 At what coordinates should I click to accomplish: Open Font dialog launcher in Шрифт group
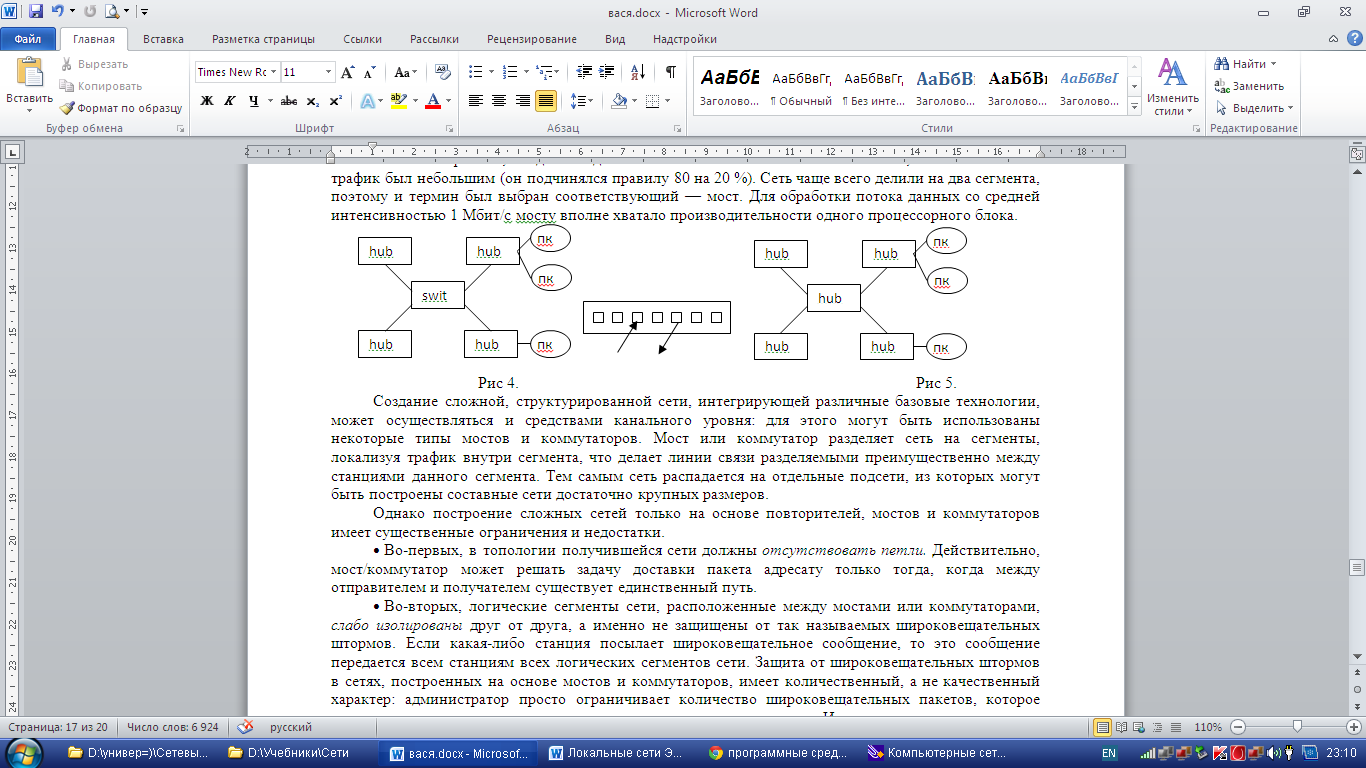point(449,129)
